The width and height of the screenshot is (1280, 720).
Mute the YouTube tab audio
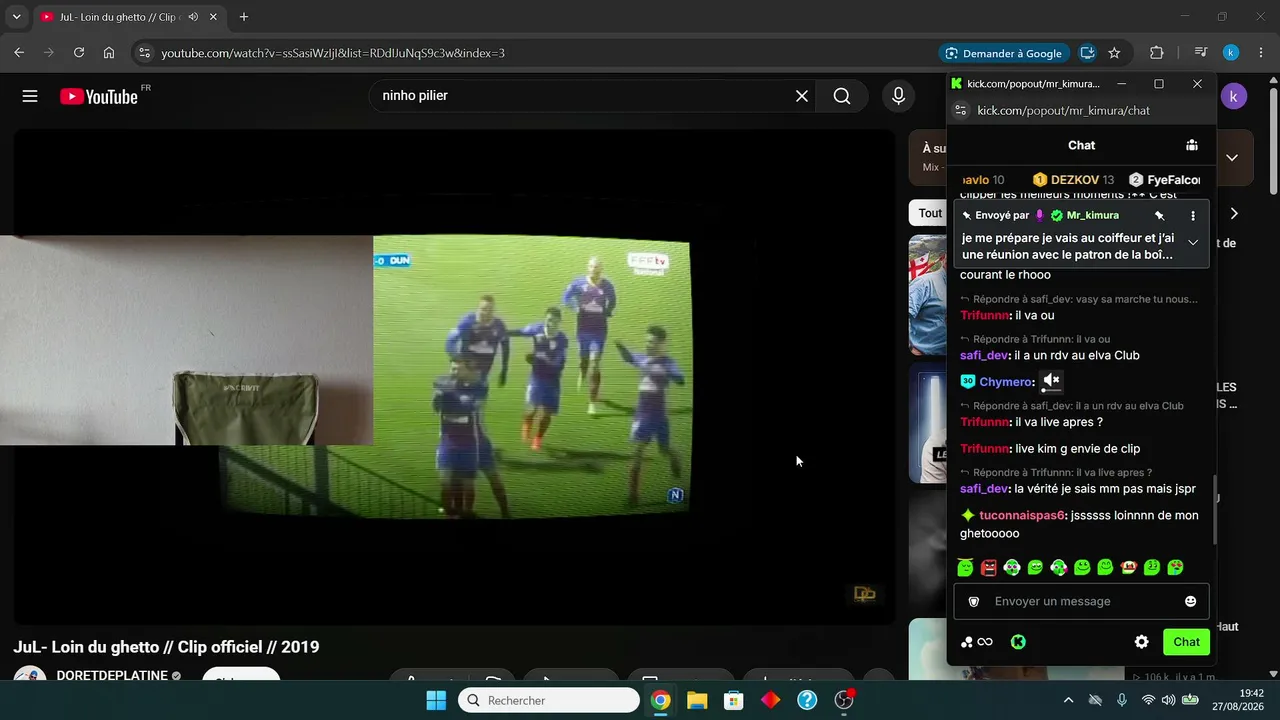pyautogui.click(x=193, y=17)
